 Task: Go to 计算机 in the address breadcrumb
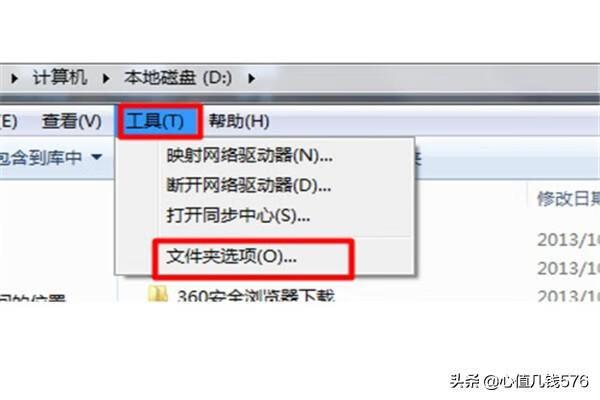[x=60, y=78]
